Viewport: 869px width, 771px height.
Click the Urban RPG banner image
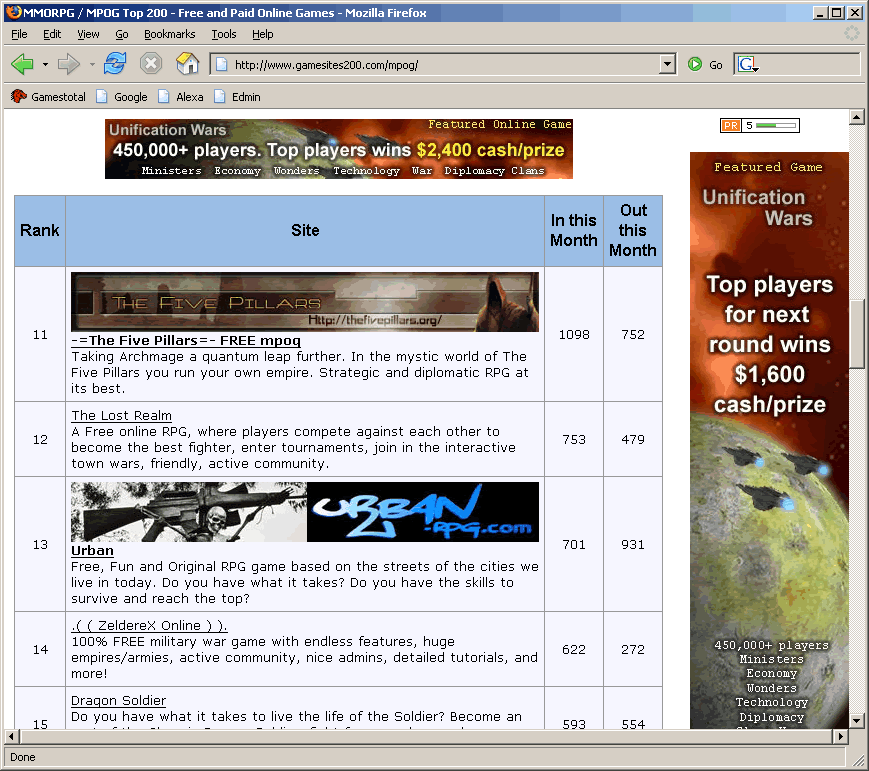[304, 511]
